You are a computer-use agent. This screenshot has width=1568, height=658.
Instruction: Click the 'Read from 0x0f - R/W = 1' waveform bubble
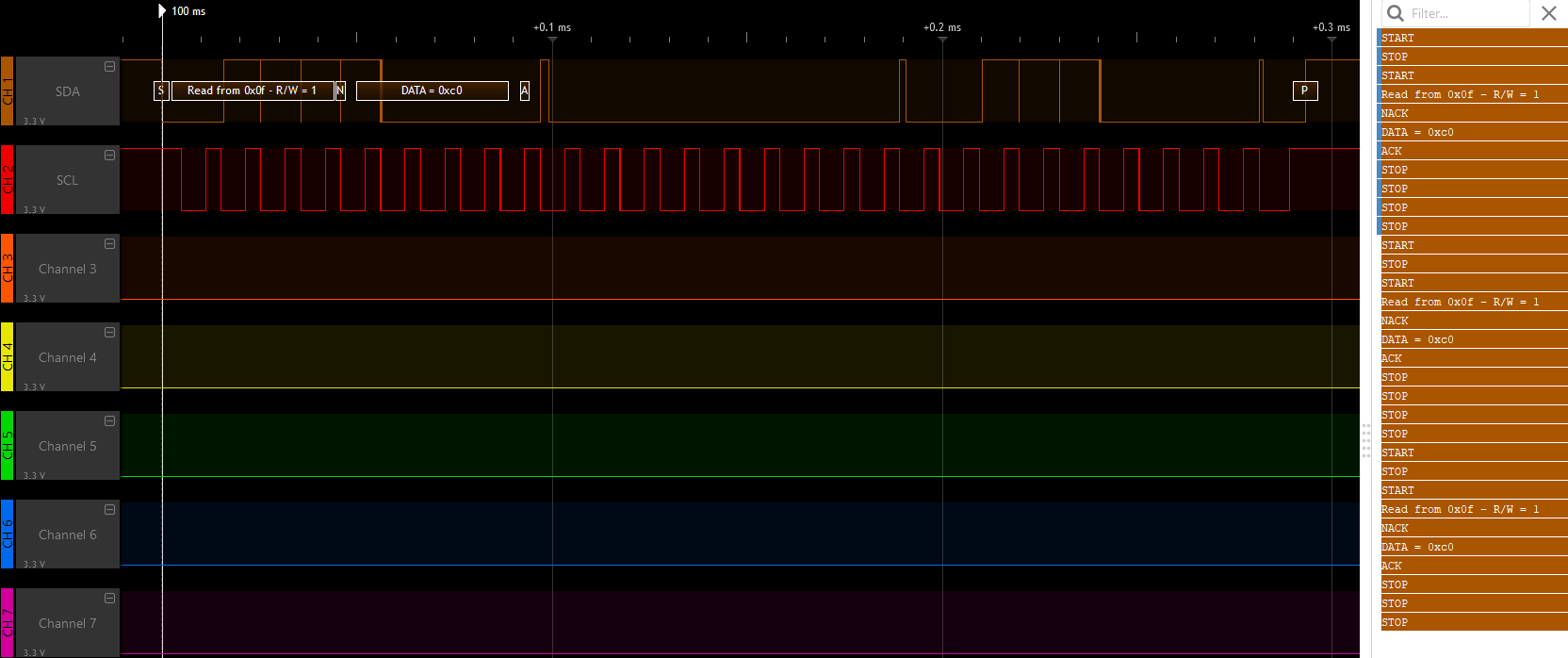click(x=253, y=90)
